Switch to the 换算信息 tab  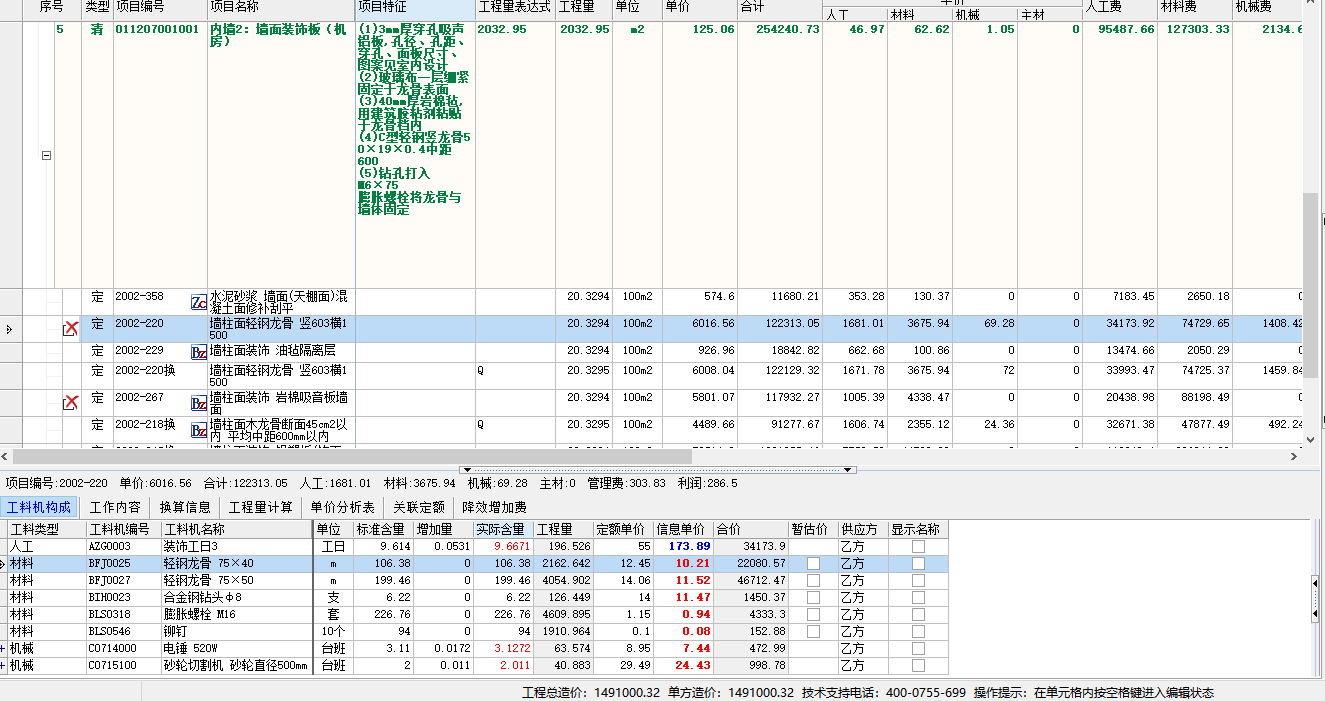tap(184, 507)
